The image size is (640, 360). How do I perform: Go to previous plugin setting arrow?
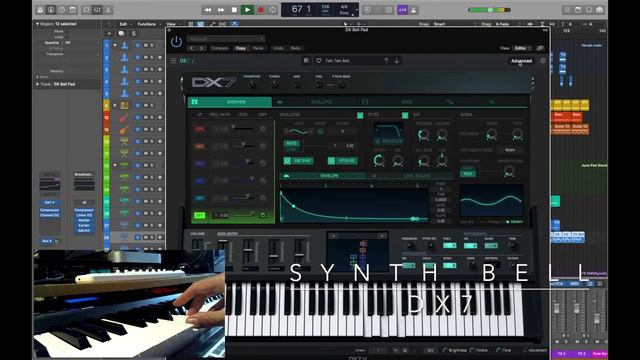pyautogui.click(x=192, y=48)
